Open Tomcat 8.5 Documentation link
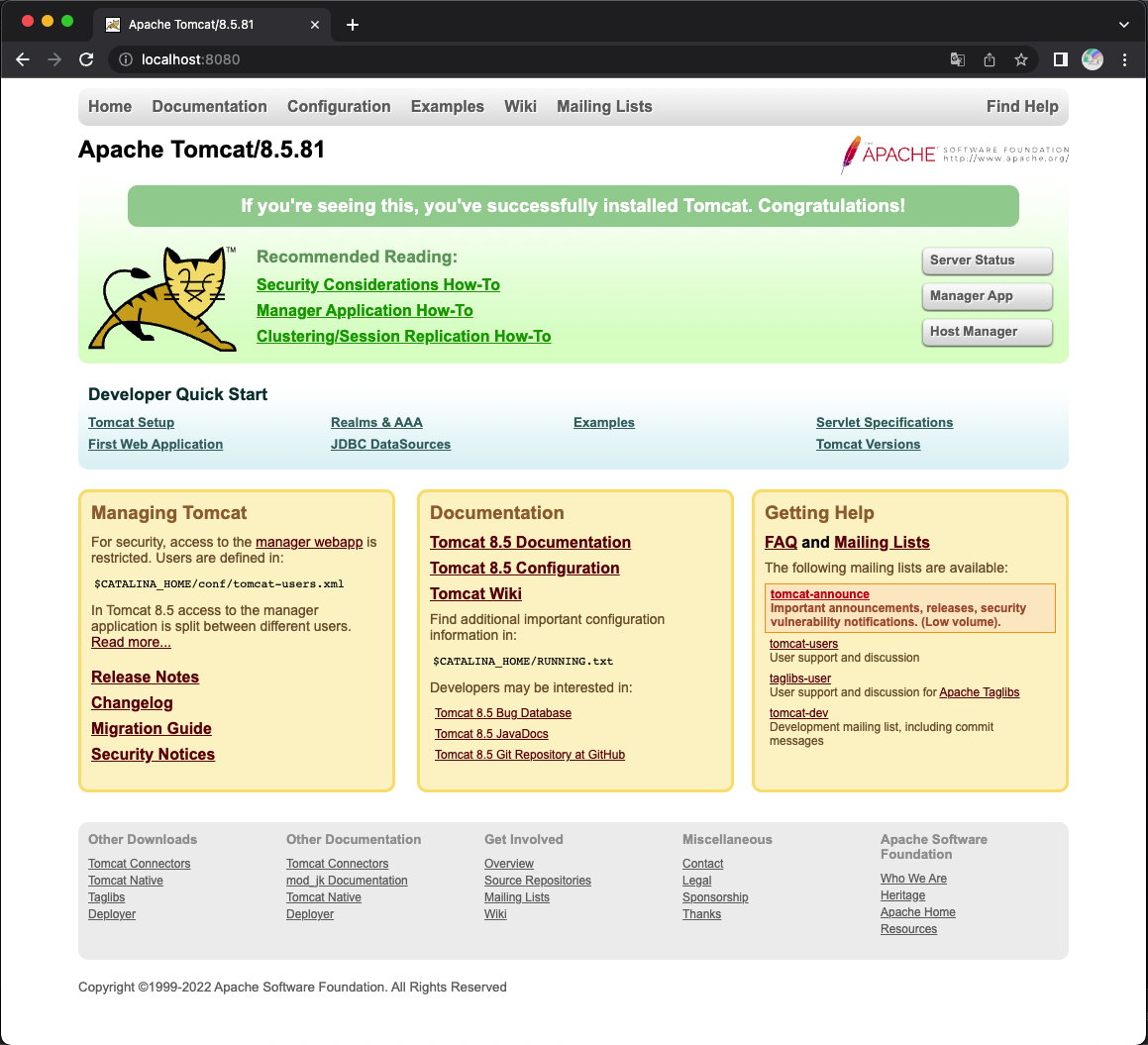 pos(530,543)
